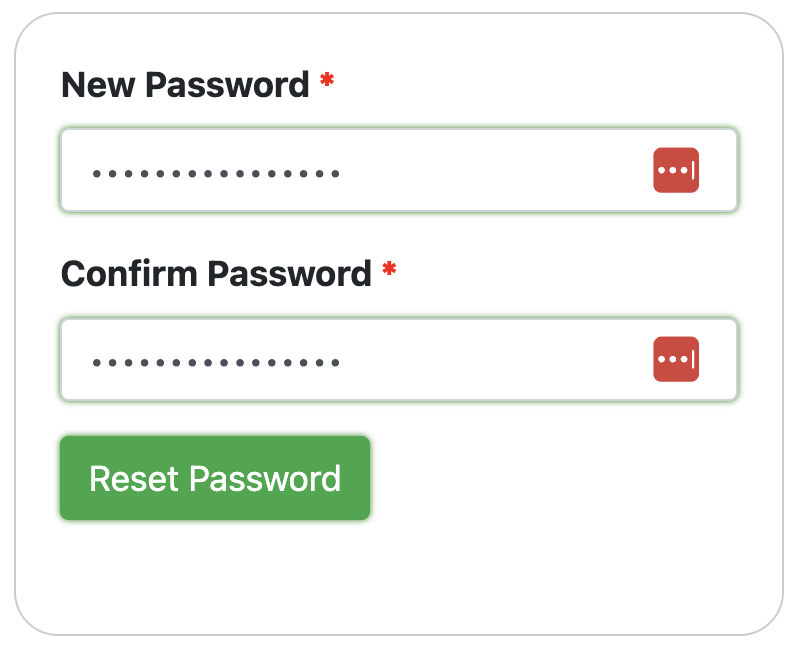Viewport: 800px width, 648px height.
Task: Click the Confirm Password label text
Action: [x=216, y=273]
